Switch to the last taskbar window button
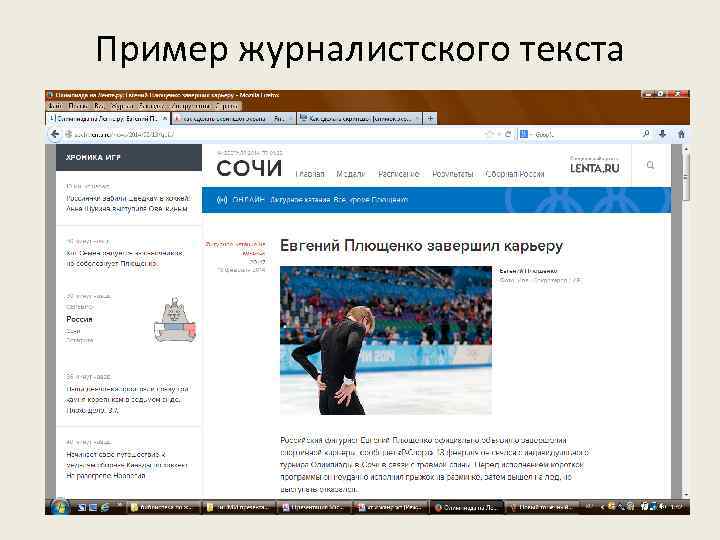The image size is (720, 540). [x=542, y=507]
